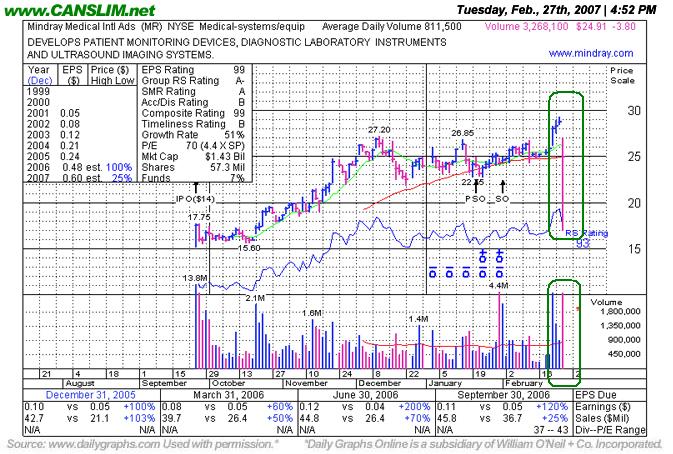Click the '-3.80' price change
The width and height of the screenshot is (673, 454).
[623, 27]
